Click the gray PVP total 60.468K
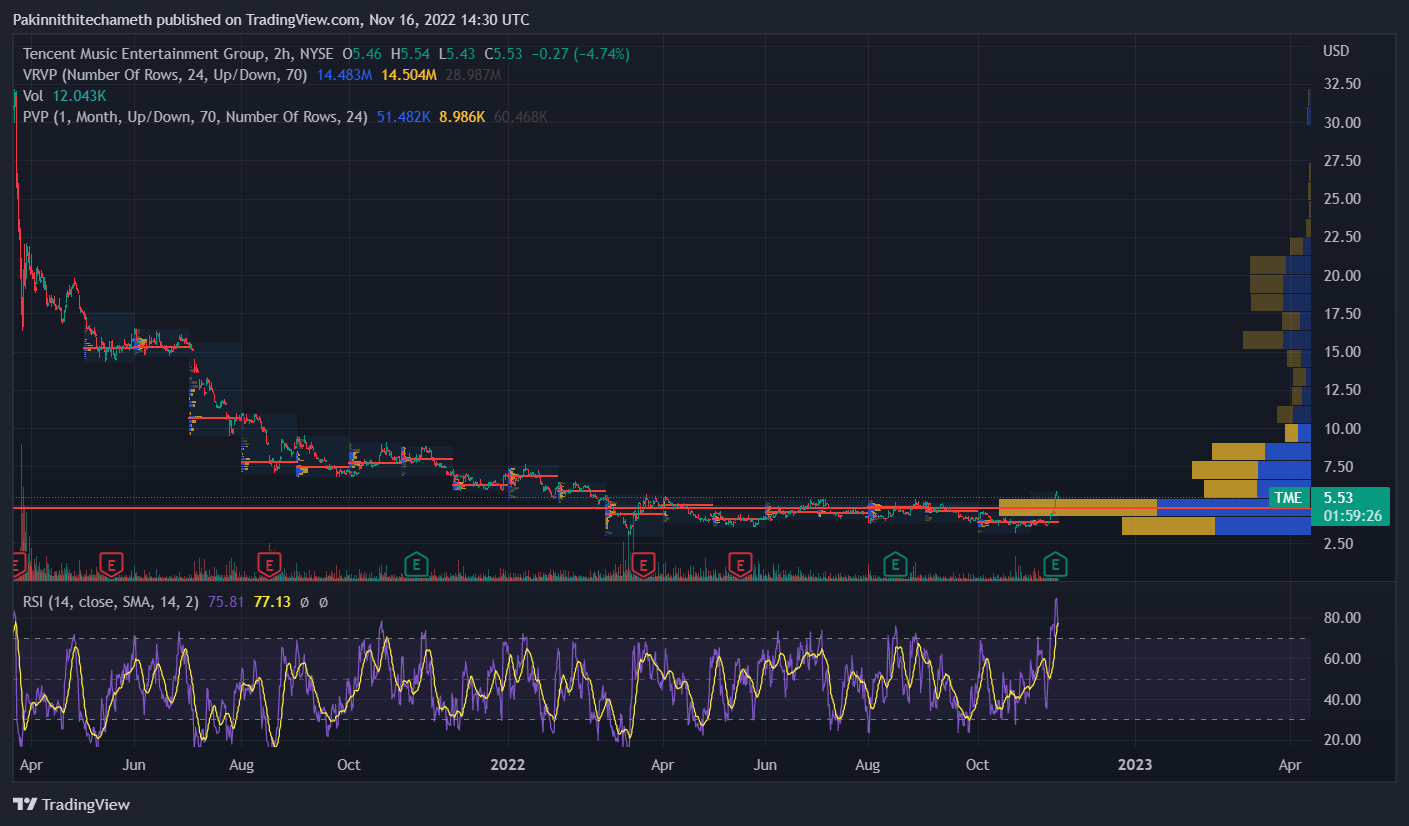Image resolution: width=1409 pixels, height=826 pixels. coord(520,117)
